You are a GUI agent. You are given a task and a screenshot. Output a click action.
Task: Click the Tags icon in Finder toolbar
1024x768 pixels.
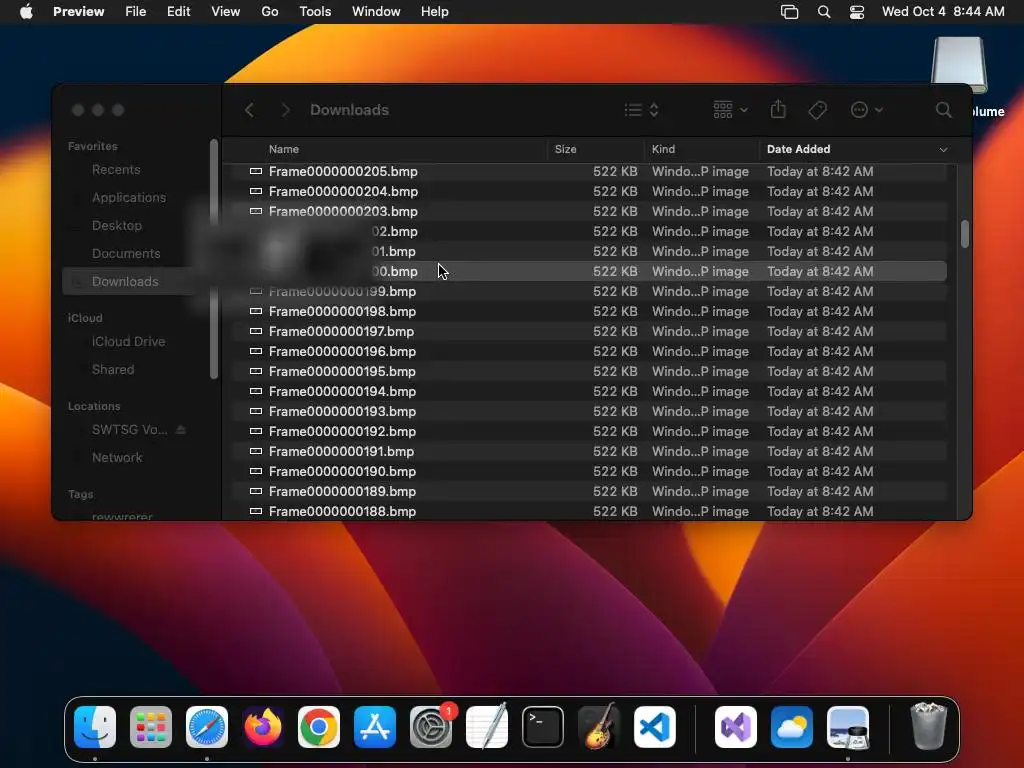(817, 110)
